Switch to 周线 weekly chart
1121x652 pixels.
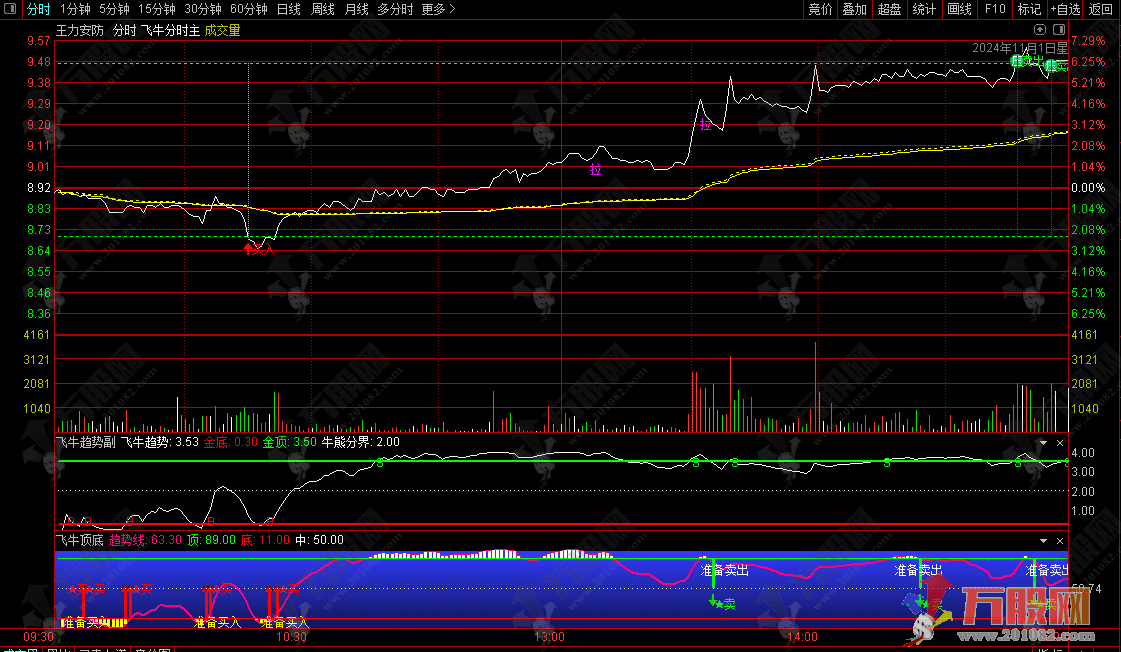[x=323, y=9]
